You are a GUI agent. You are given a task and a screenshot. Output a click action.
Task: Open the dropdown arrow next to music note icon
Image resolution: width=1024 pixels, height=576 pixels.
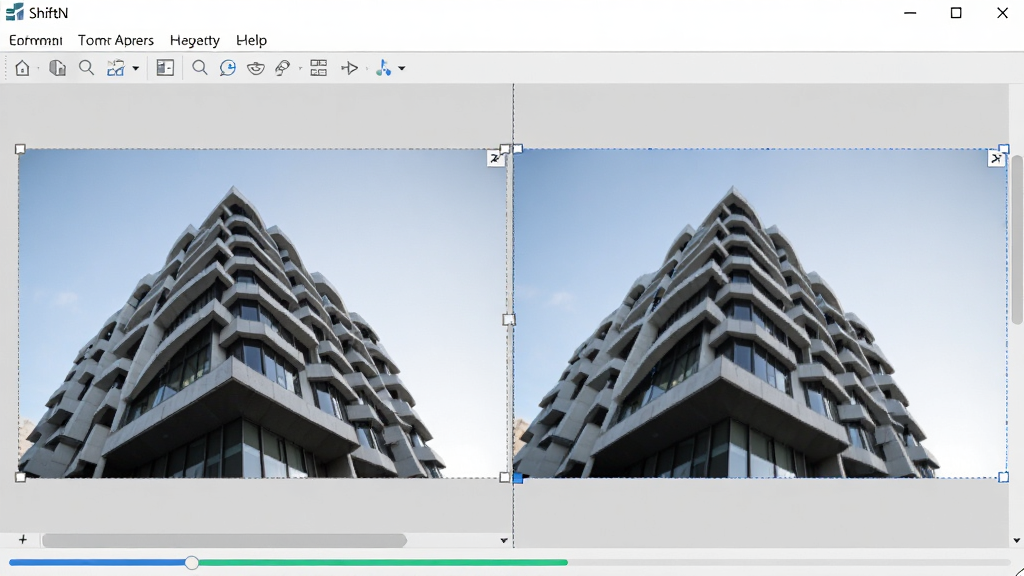click(x=402, y=68)
